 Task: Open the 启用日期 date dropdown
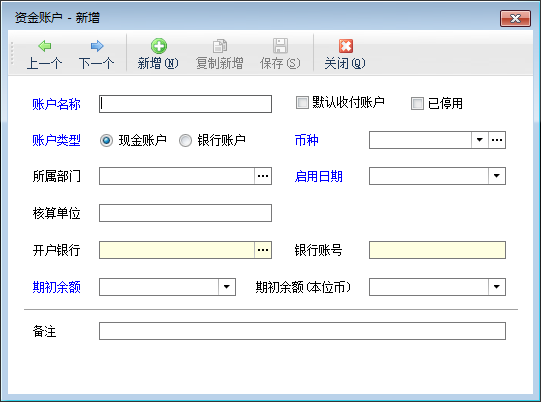click(x=497, y=176)
